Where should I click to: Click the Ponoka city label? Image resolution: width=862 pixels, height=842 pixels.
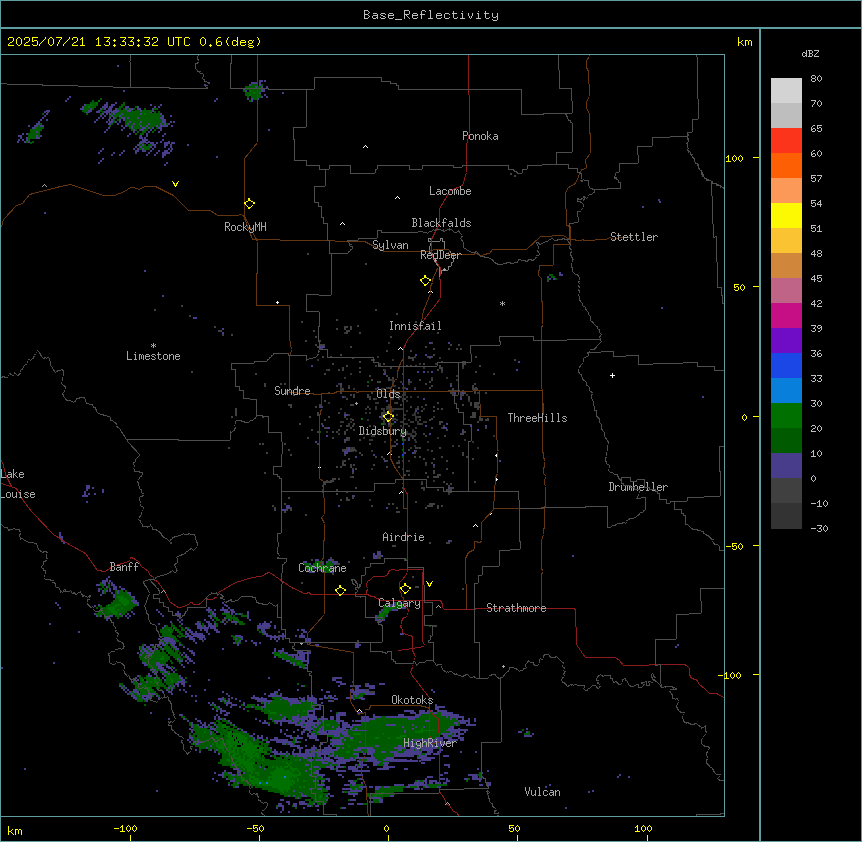(x=480, y=136)
